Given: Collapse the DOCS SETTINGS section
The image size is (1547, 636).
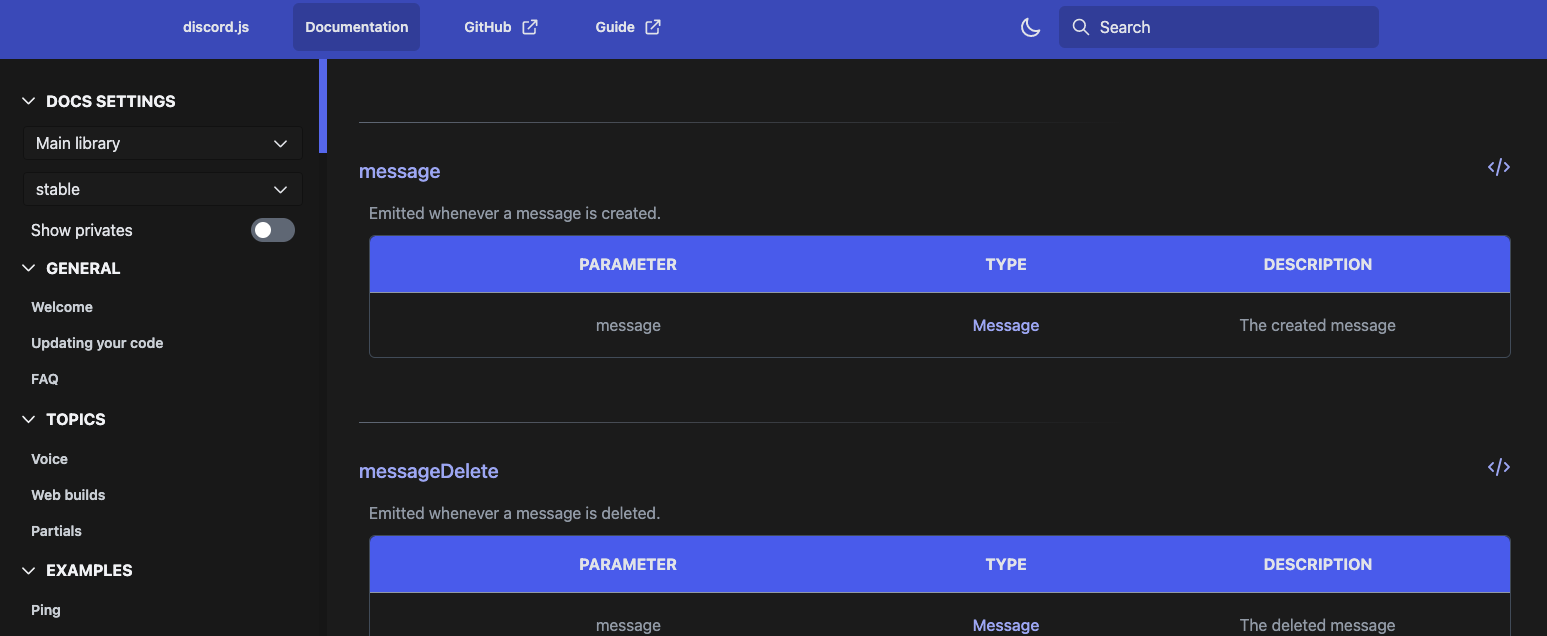Looking at the screenshot, I should (x=27, y=100).
